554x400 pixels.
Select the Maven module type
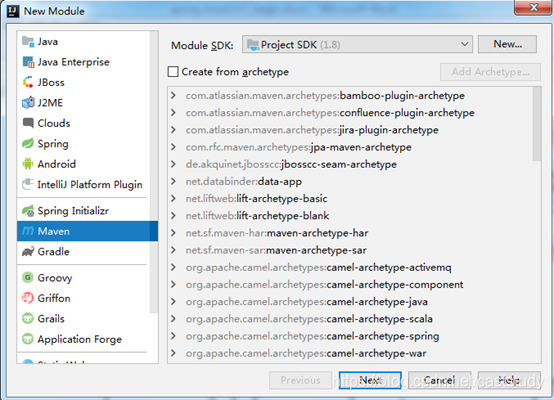pos(87,231)
